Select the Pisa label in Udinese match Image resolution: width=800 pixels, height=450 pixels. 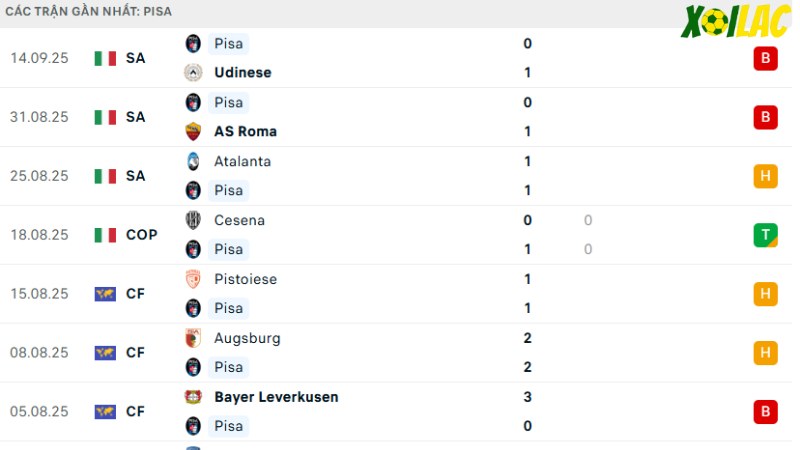click(x=228, y=44)
